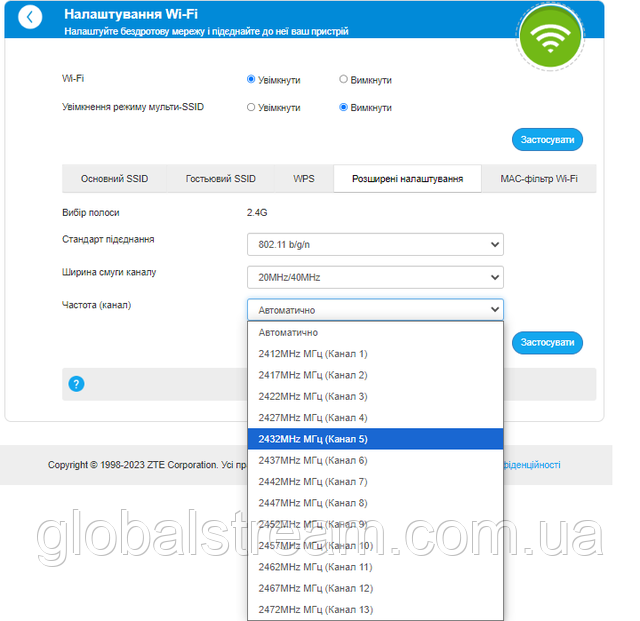Click the Налаштування Wi-Fi page title
The width and height of the screenshot is (640, 621).
click(131, 14)
